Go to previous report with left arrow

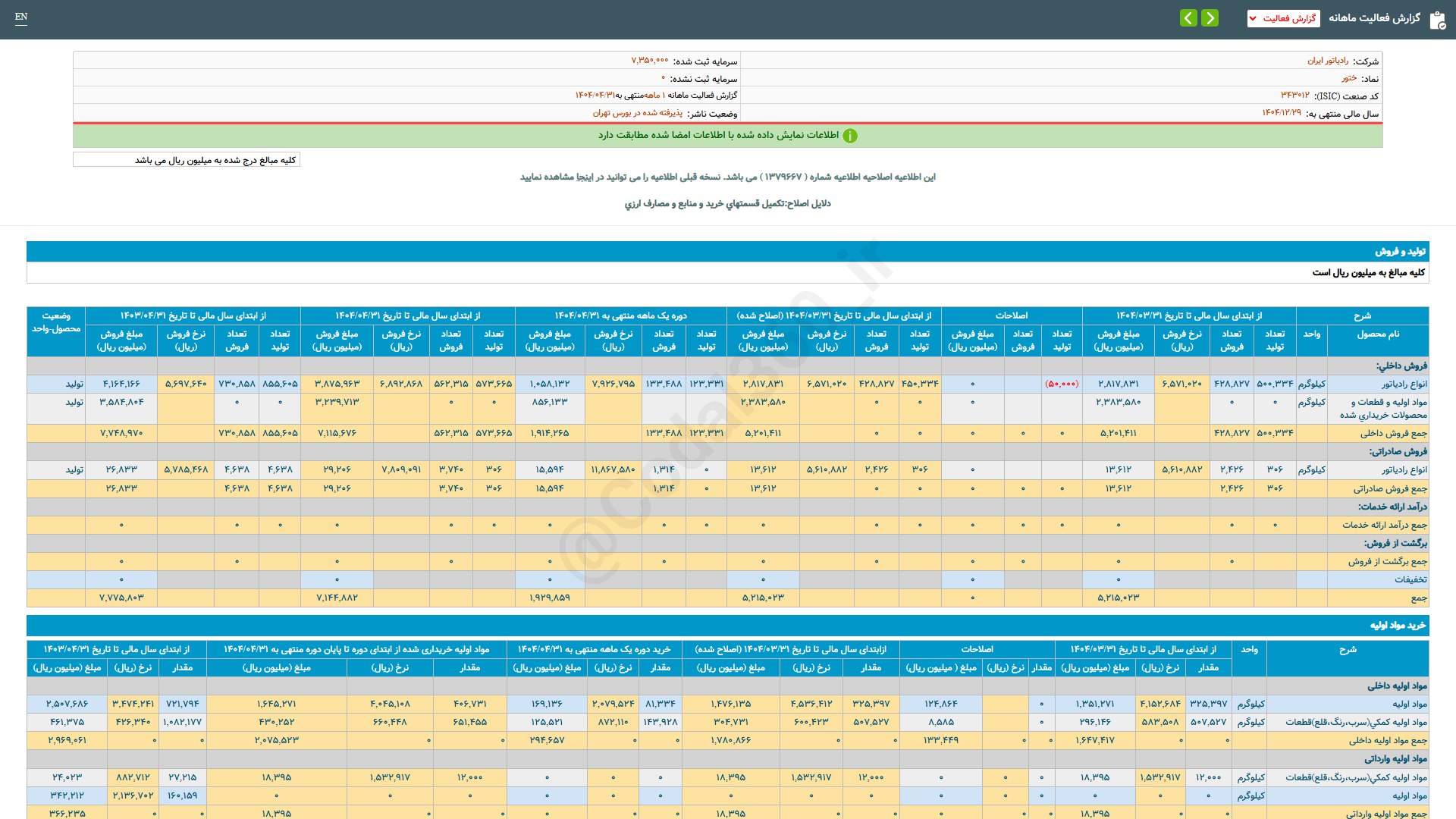pyautogui.click(x=1188, y=17)
